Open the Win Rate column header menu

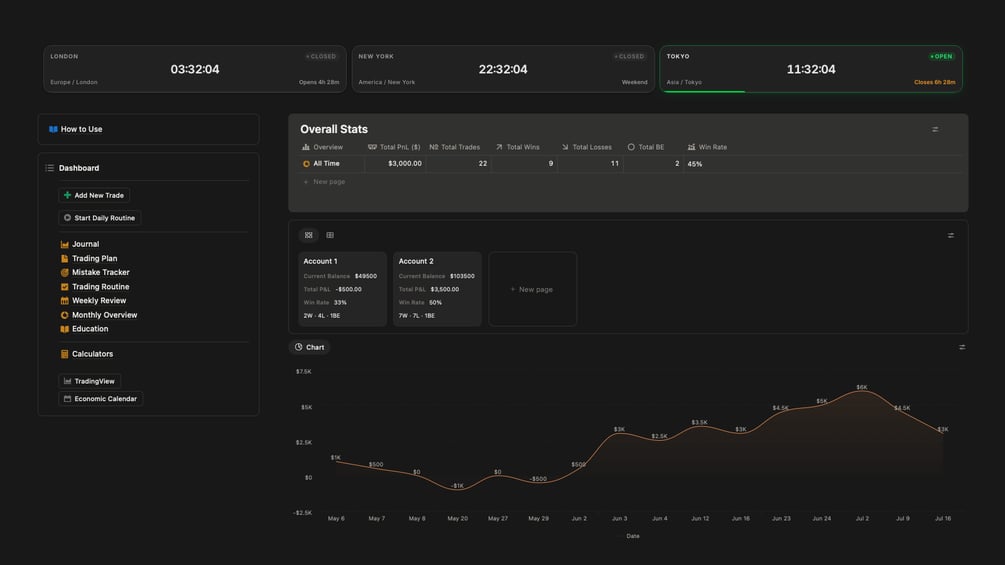tap(707, 147)
